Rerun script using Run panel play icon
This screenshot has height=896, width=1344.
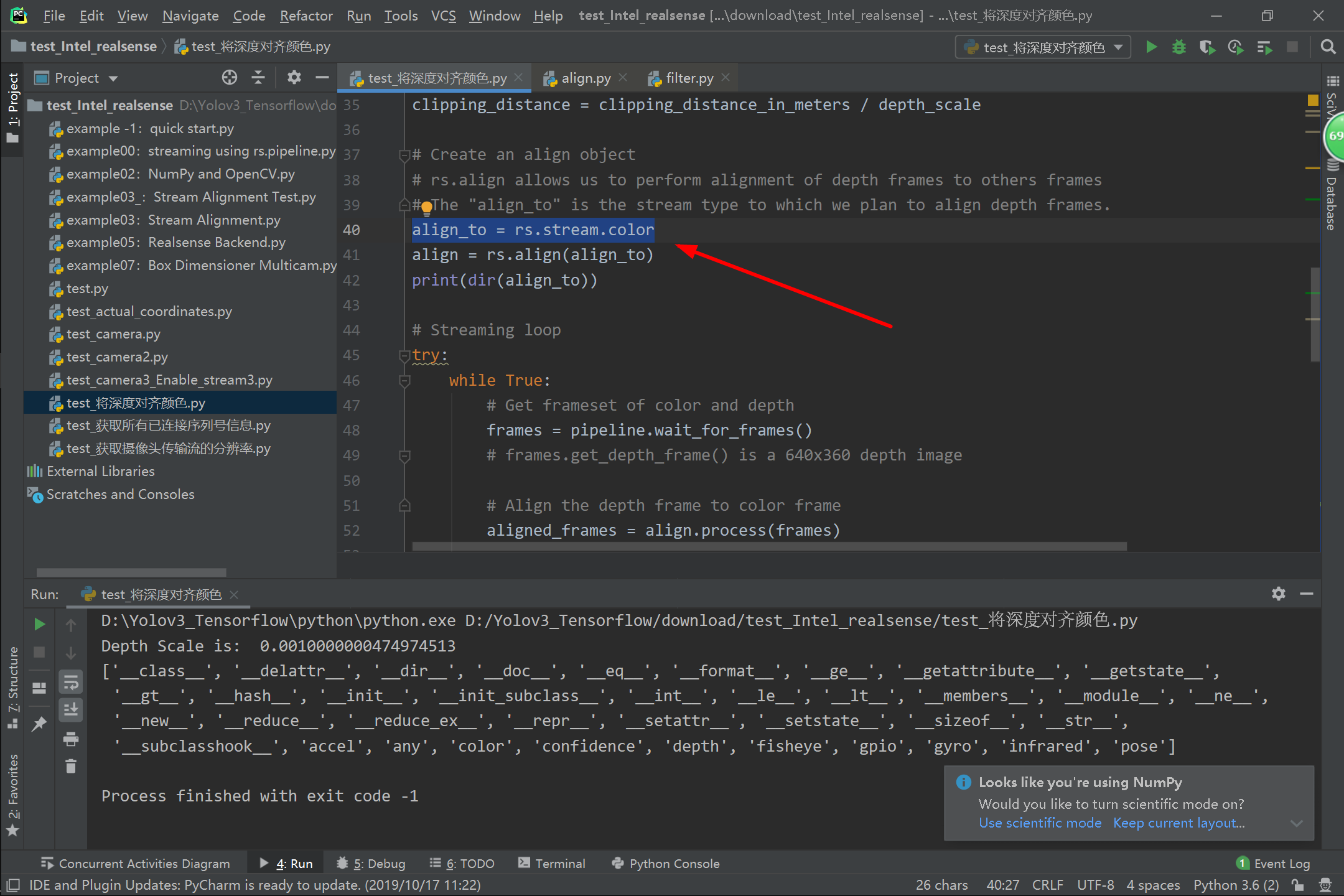[x=39, y=624]
